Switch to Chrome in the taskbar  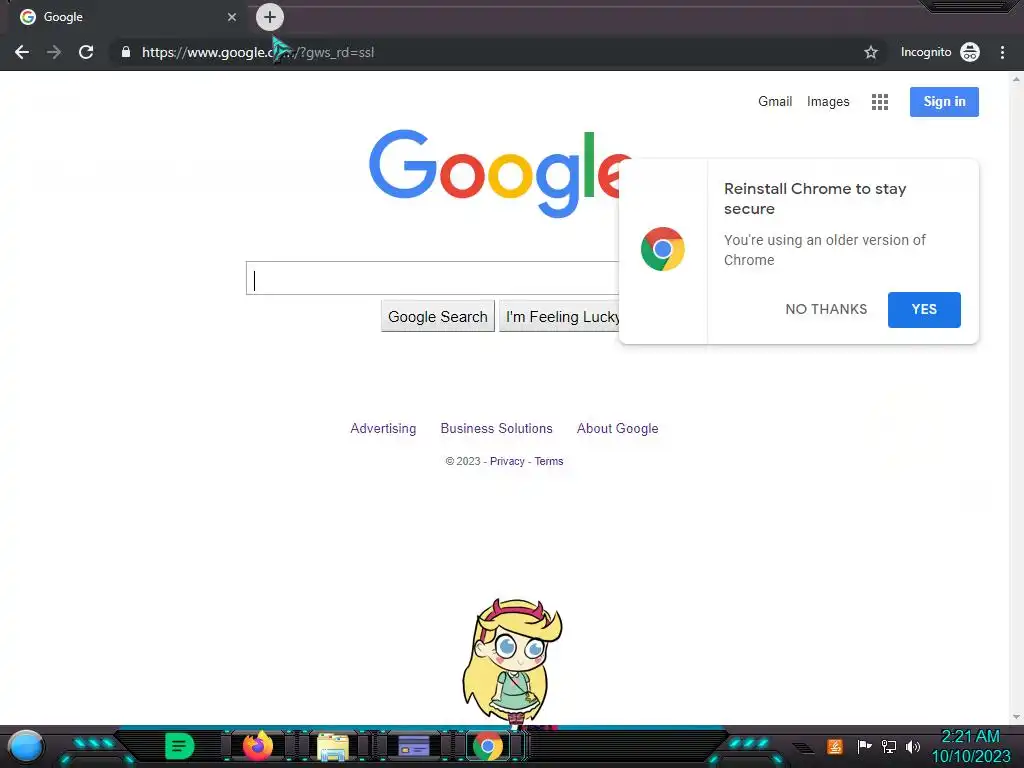488,746
